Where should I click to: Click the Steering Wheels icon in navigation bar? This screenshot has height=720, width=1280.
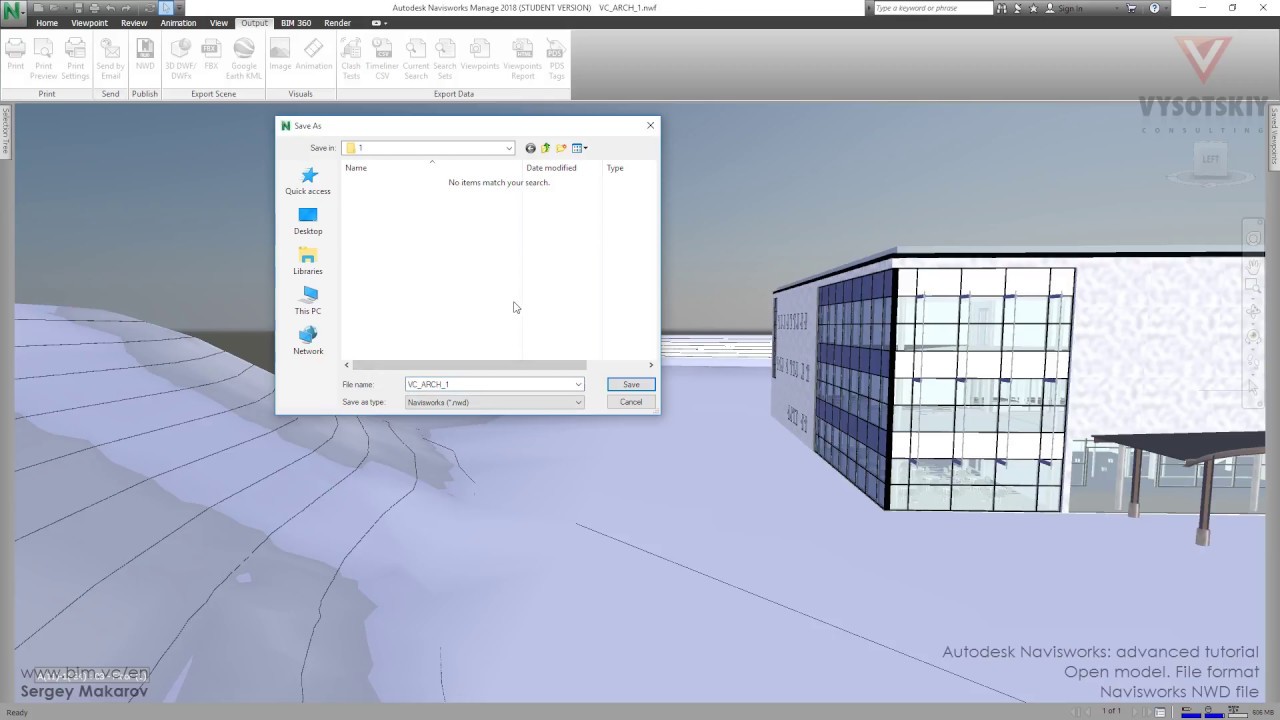(x=1253, y=239)
